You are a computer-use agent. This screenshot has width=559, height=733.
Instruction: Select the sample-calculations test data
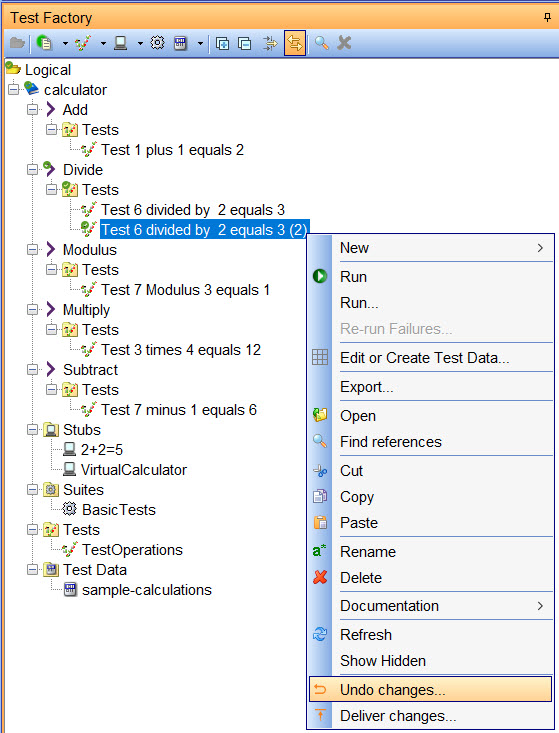pyautogui.click(x=147, y=590)
